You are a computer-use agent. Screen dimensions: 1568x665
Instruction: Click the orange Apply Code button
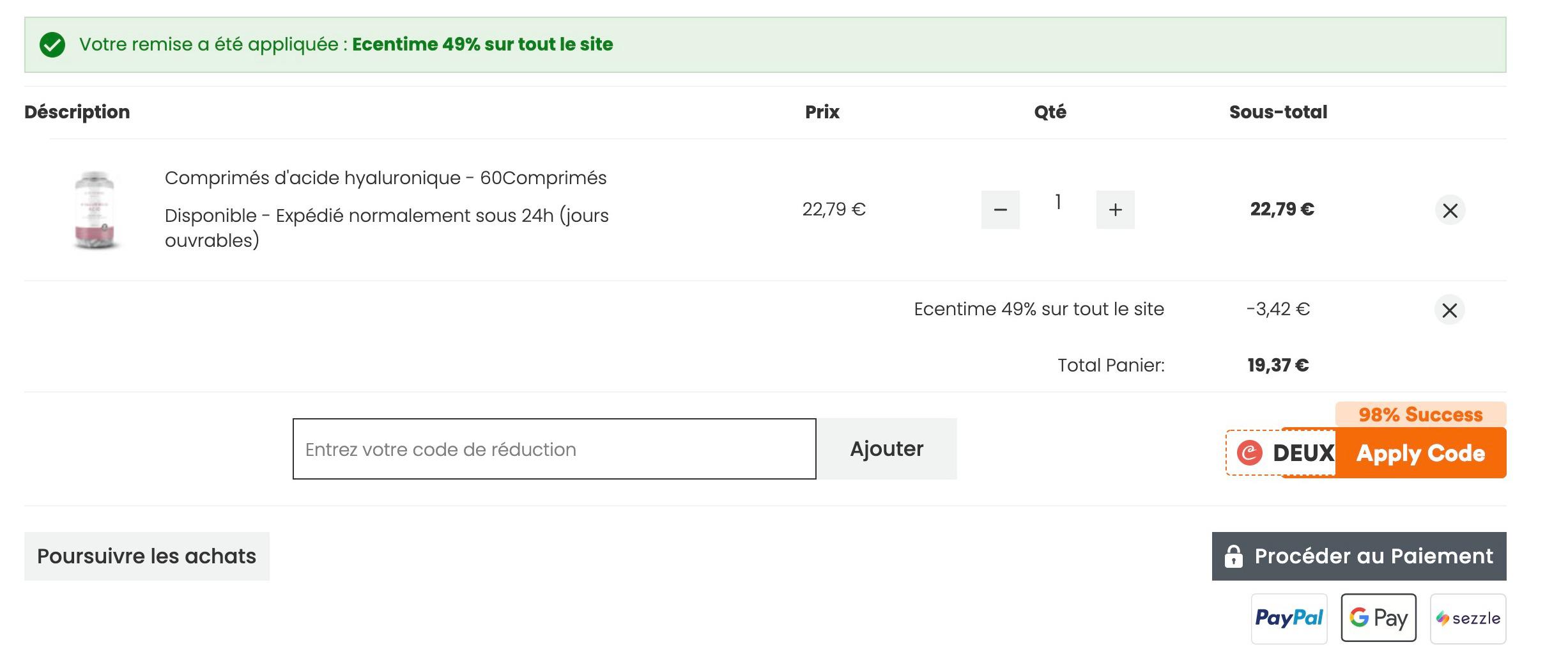point(1420,453)
